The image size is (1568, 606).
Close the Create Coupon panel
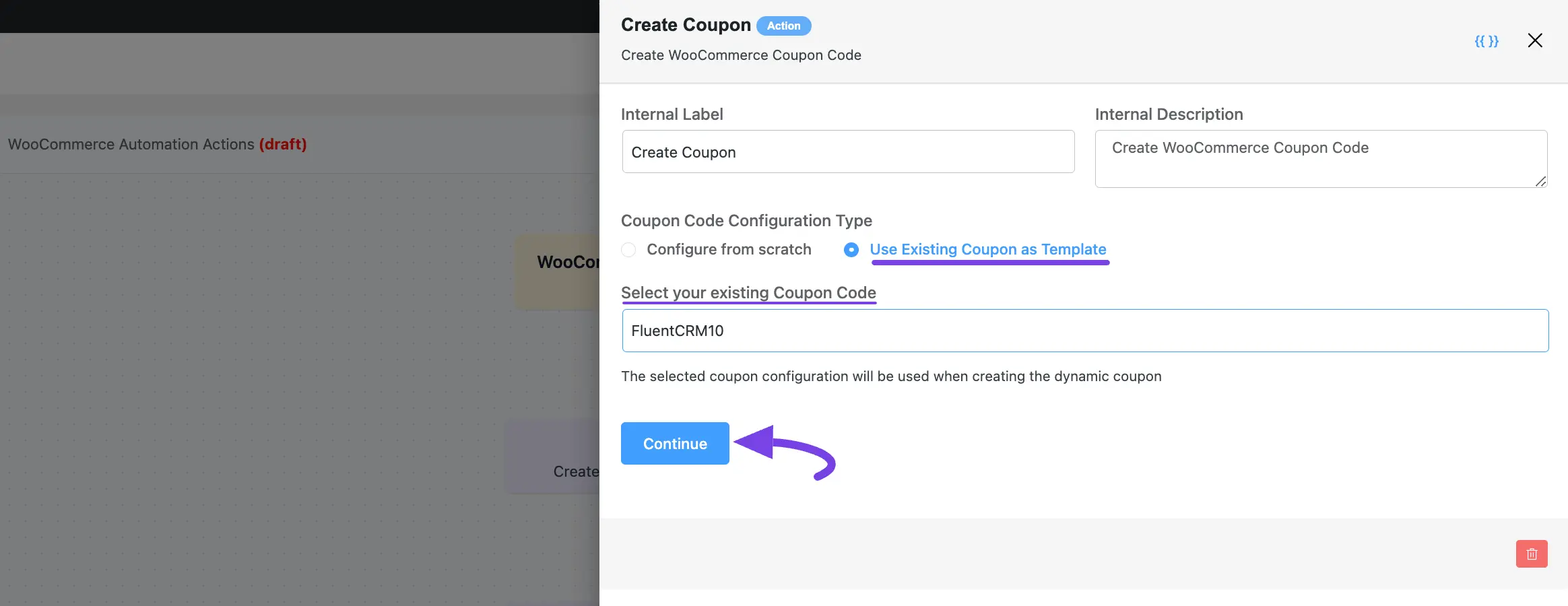click(1535, 40)
